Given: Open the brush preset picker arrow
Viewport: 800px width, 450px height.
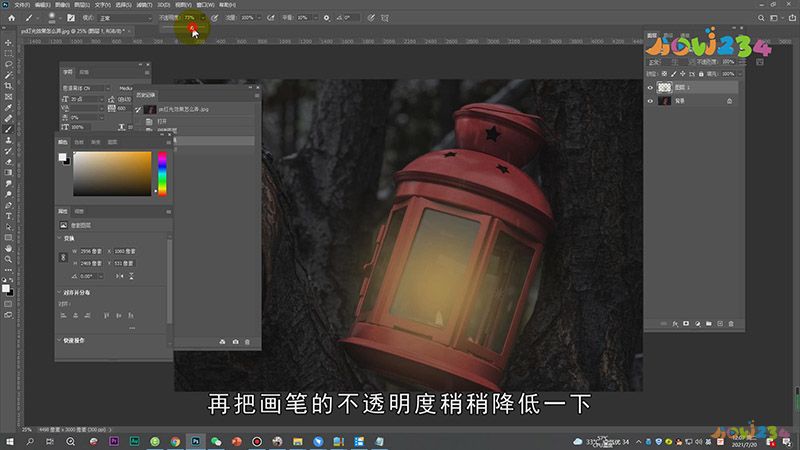Looking at the screenshot, I should click(60, 18).
